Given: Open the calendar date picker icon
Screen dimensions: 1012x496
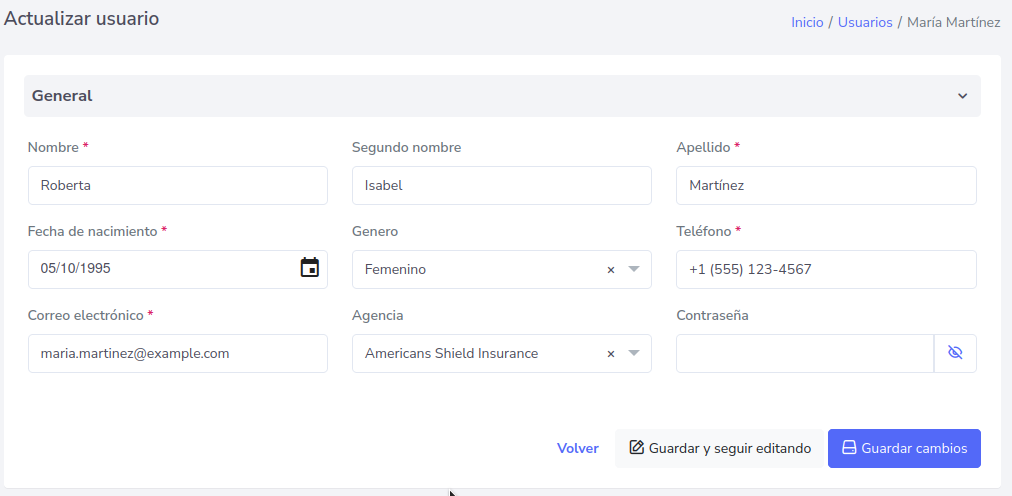Looking at the screenshot, I should tap(310, 268).
